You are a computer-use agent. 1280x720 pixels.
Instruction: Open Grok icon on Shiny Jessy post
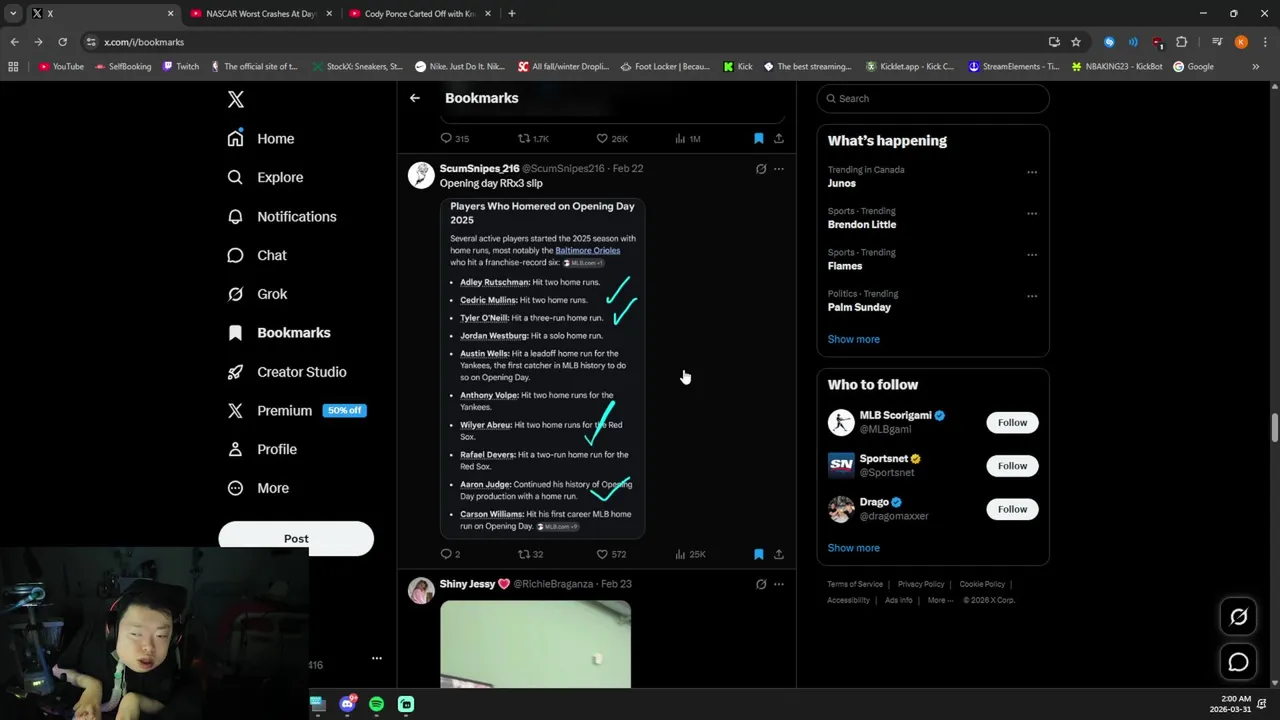761,584
